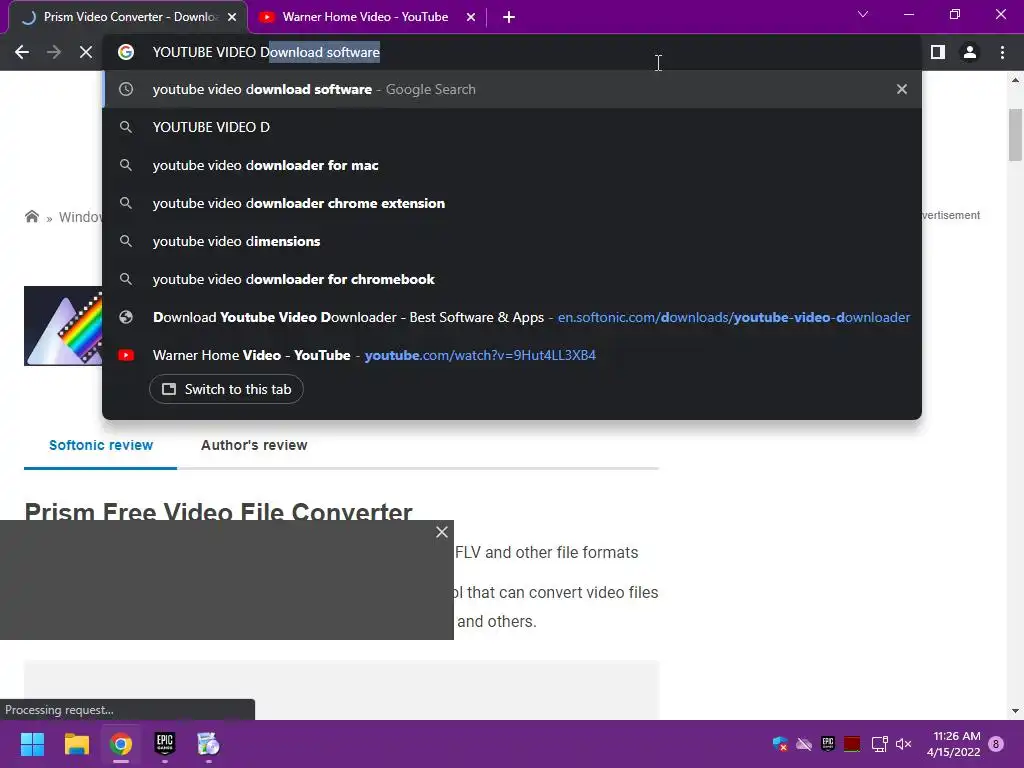The width and height of the screenshot is (1024, 768).
Task: Click the OneDrive tray icon
Action: click(804, 744)
